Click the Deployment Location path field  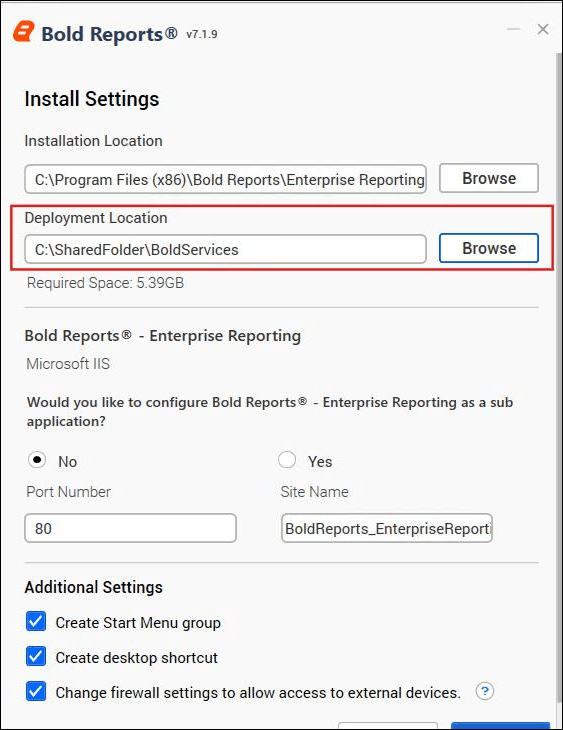point(225,249)
